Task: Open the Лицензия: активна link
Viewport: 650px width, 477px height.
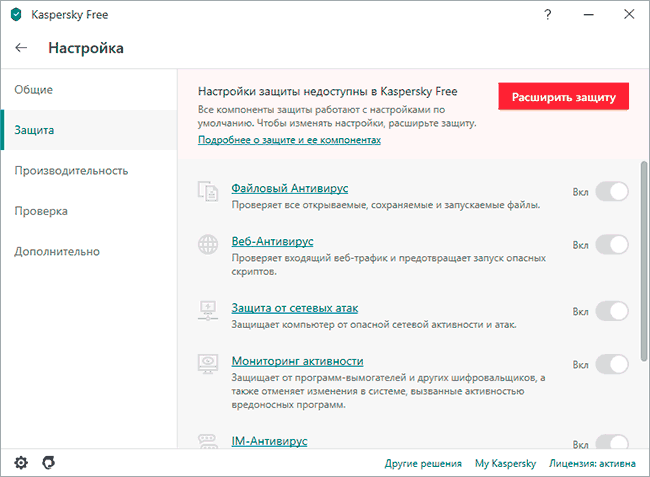Action: coord(592,463)
